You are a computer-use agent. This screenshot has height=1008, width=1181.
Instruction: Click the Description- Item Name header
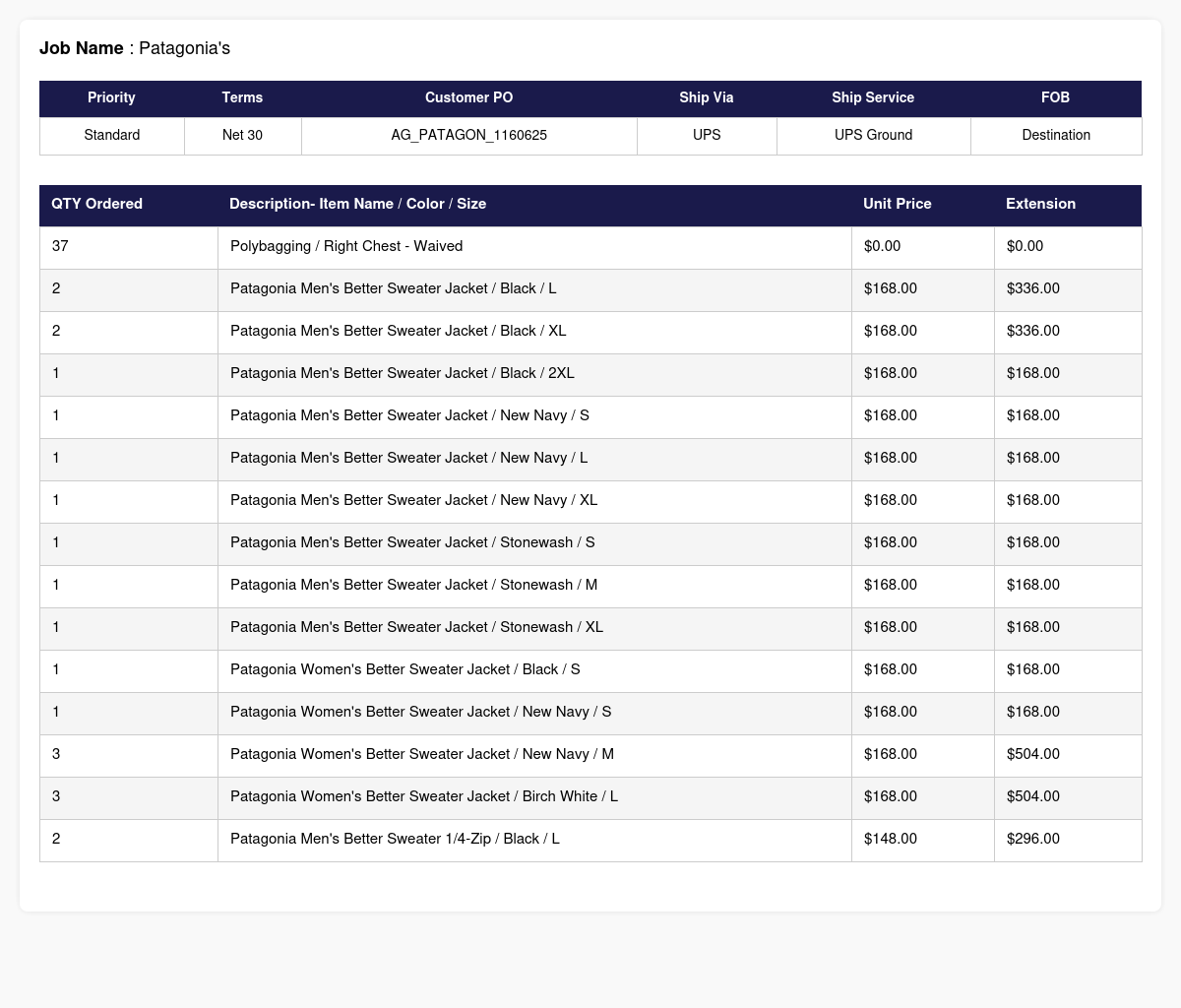[x=534, y=205]
